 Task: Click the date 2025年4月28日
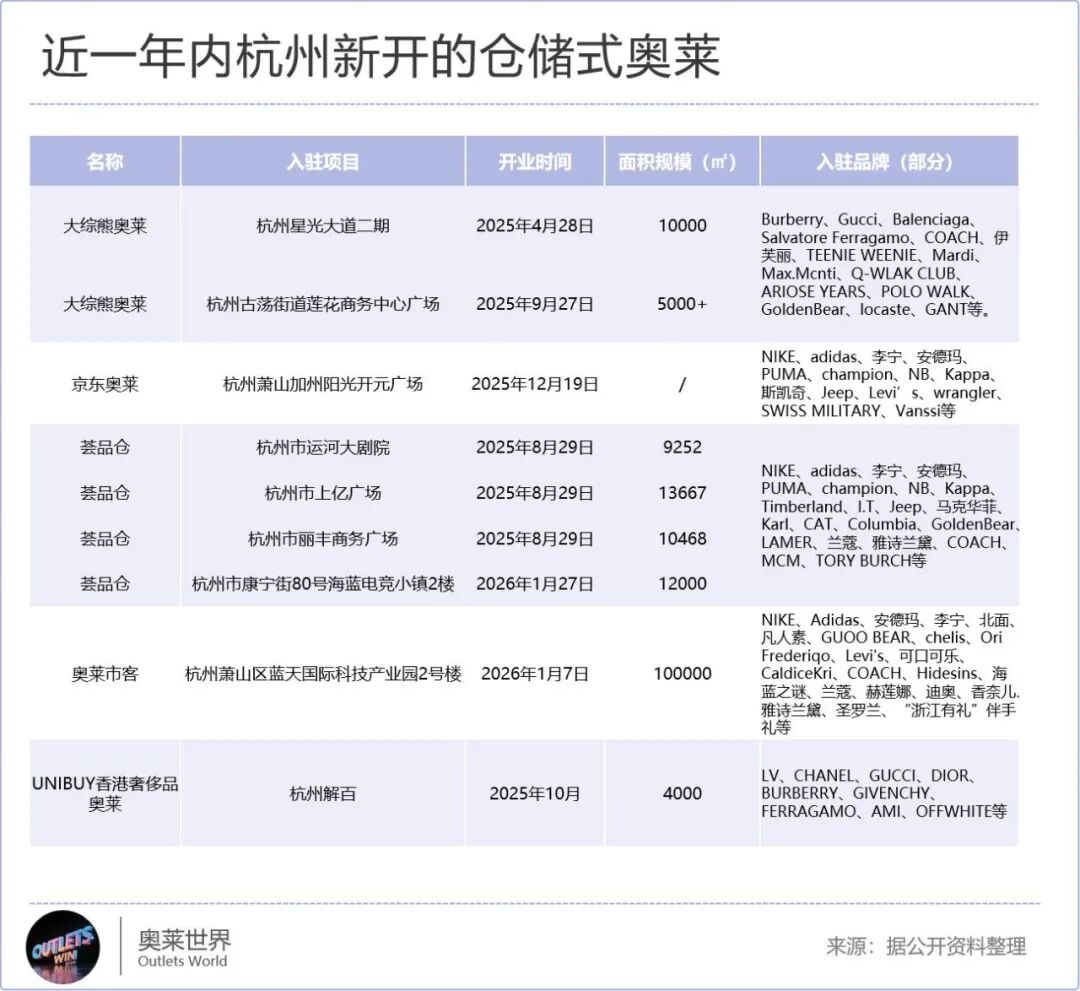click(535, 226)
